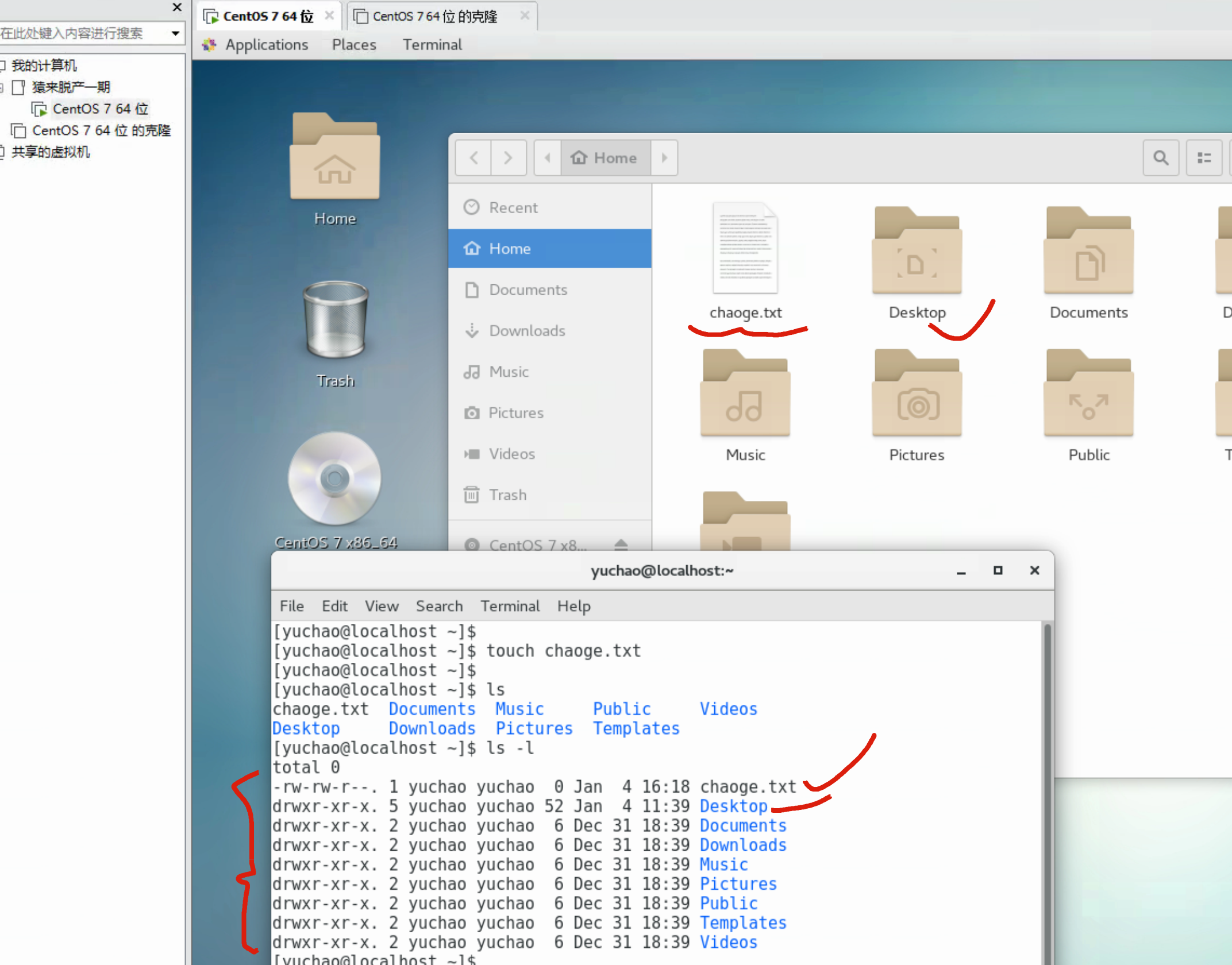The width and height of the screenshot is (1232, 965).
Task: Select CentOS 7 64 位 in VM tree
Action: (100, 109)
